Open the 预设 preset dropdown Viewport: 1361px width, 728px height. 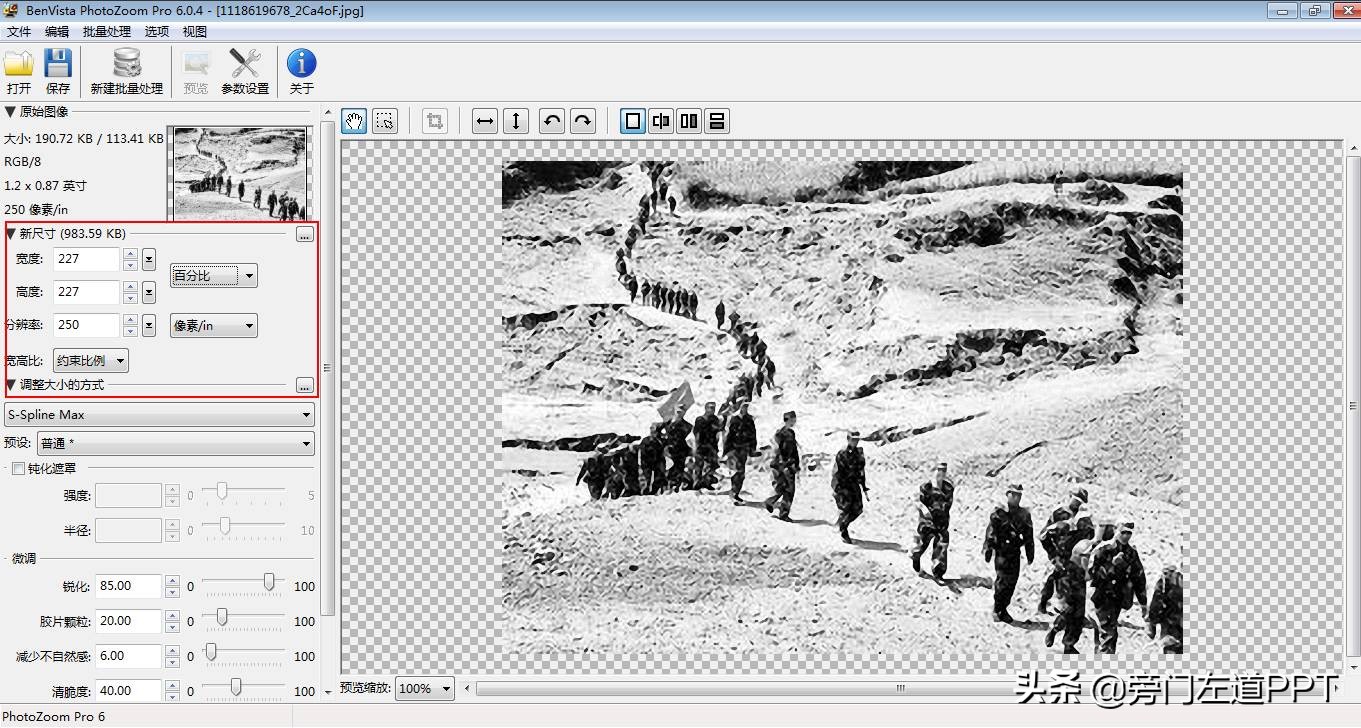(x=176, y=443)
